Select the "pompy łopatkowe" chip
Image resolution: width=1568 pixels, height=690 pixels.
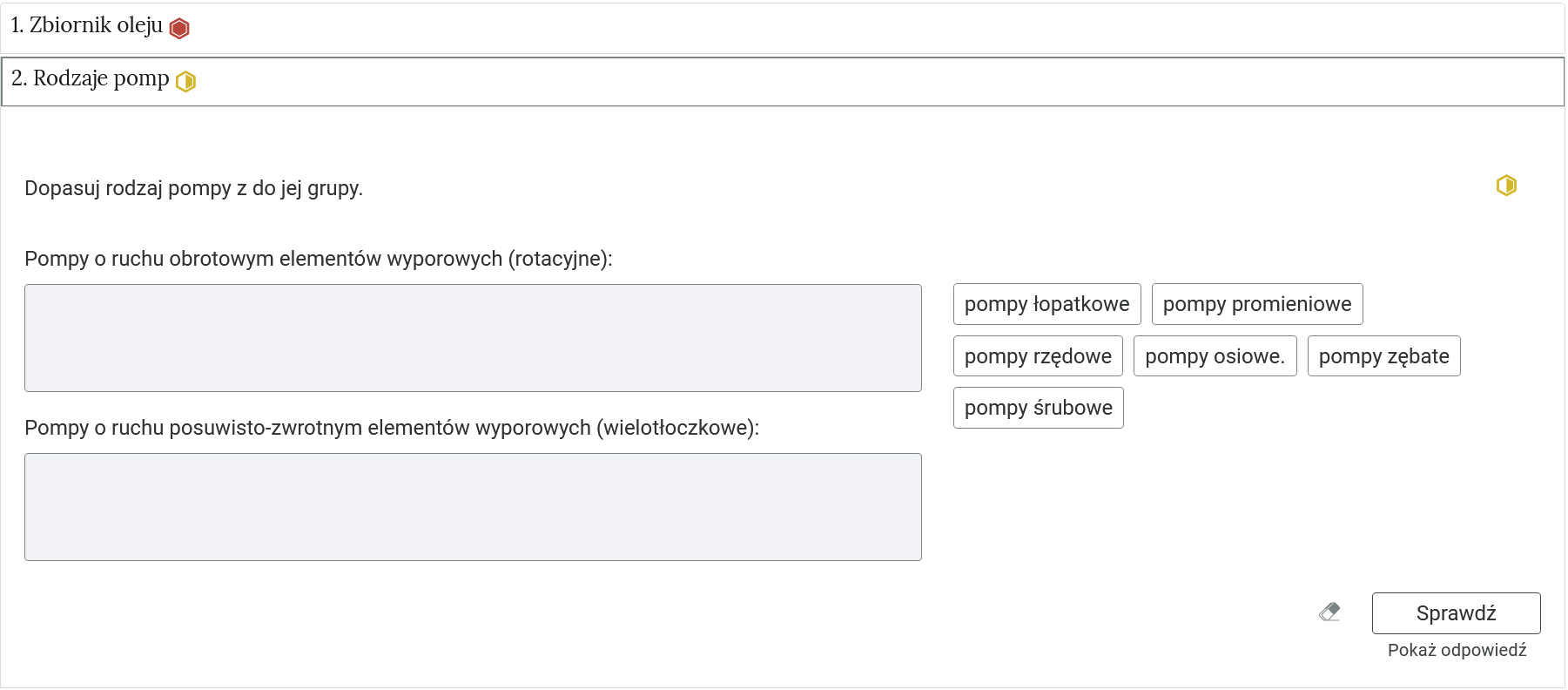(1046, 304)
